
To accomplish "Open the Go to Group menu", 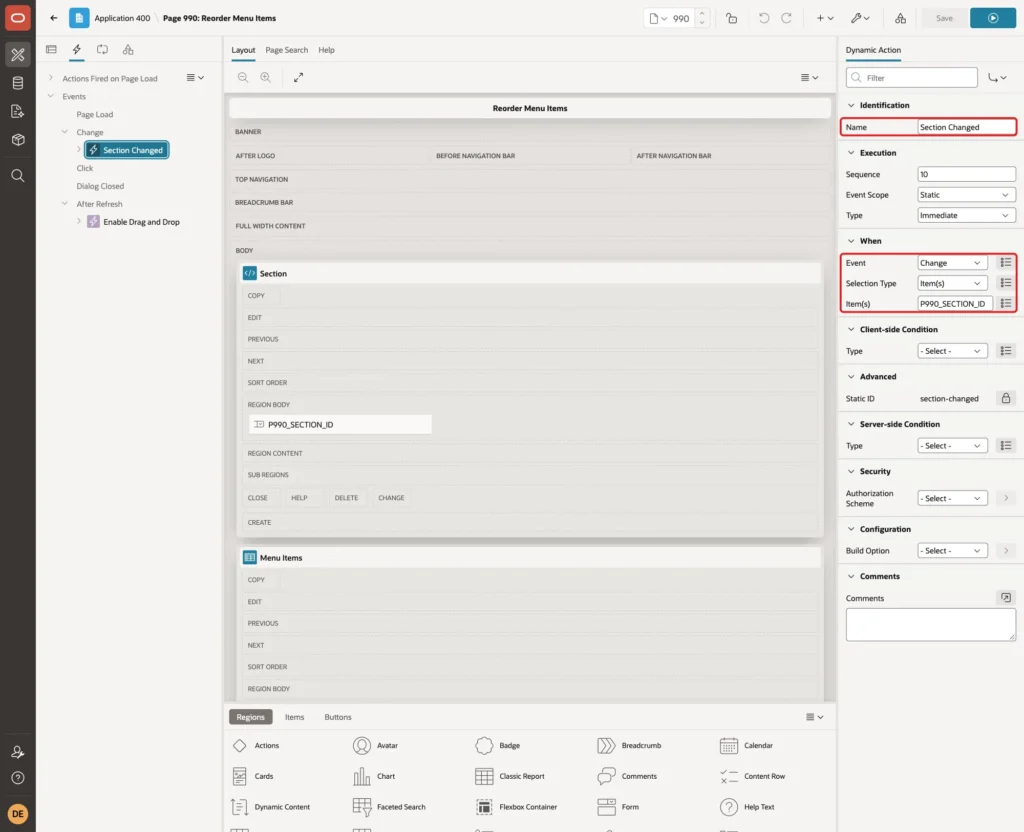I will 997,78.
